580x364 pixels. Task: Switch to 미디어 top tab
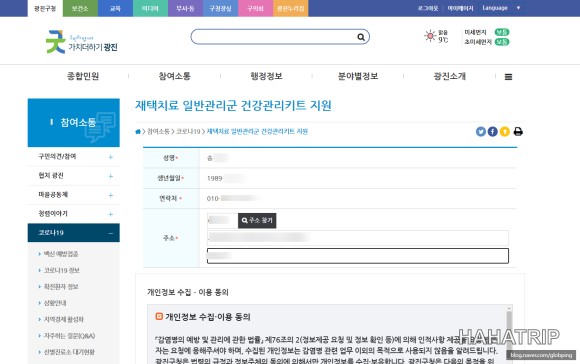150,9
